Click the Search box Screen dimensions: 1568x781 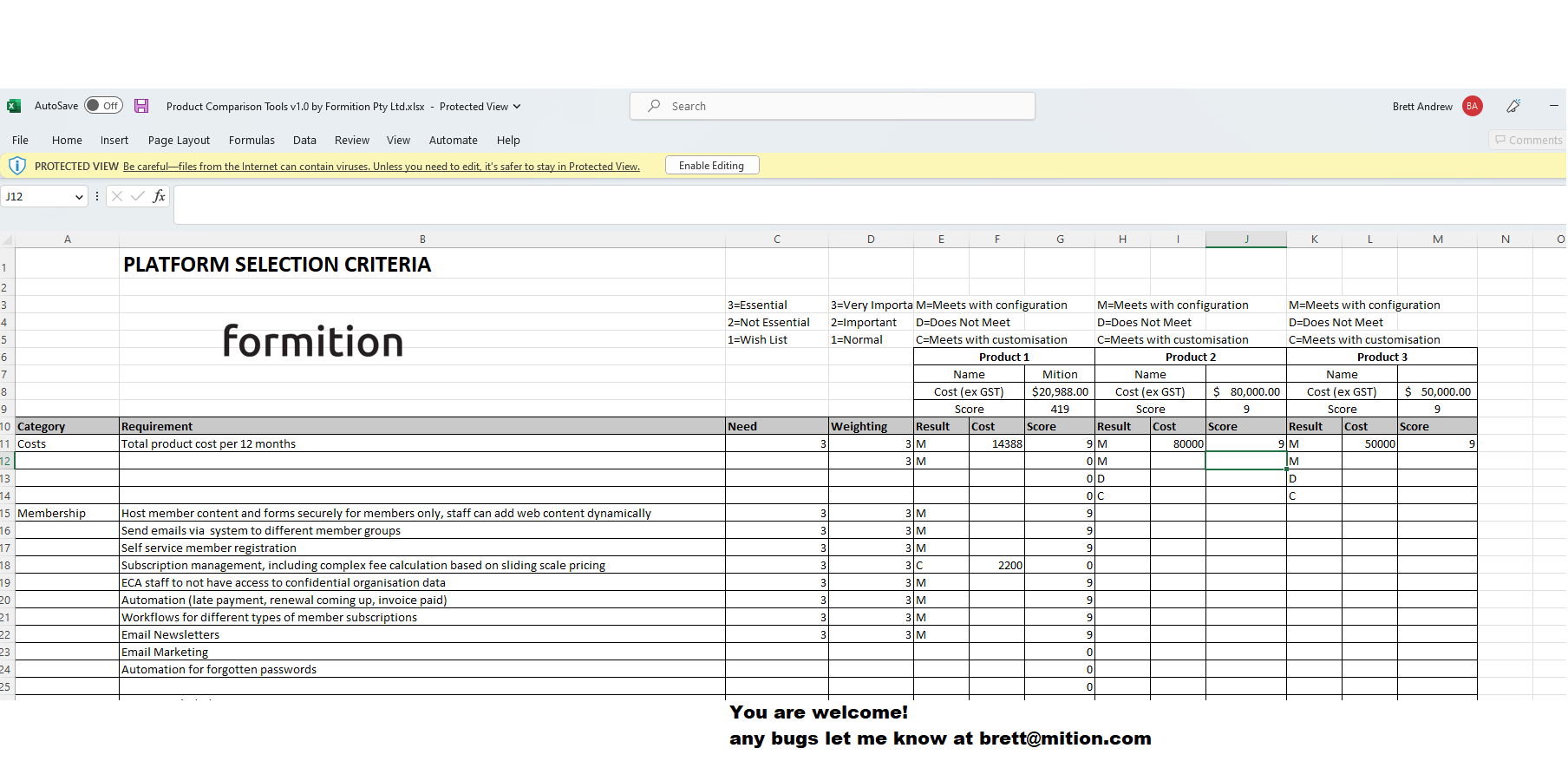[x=833, y=106]
